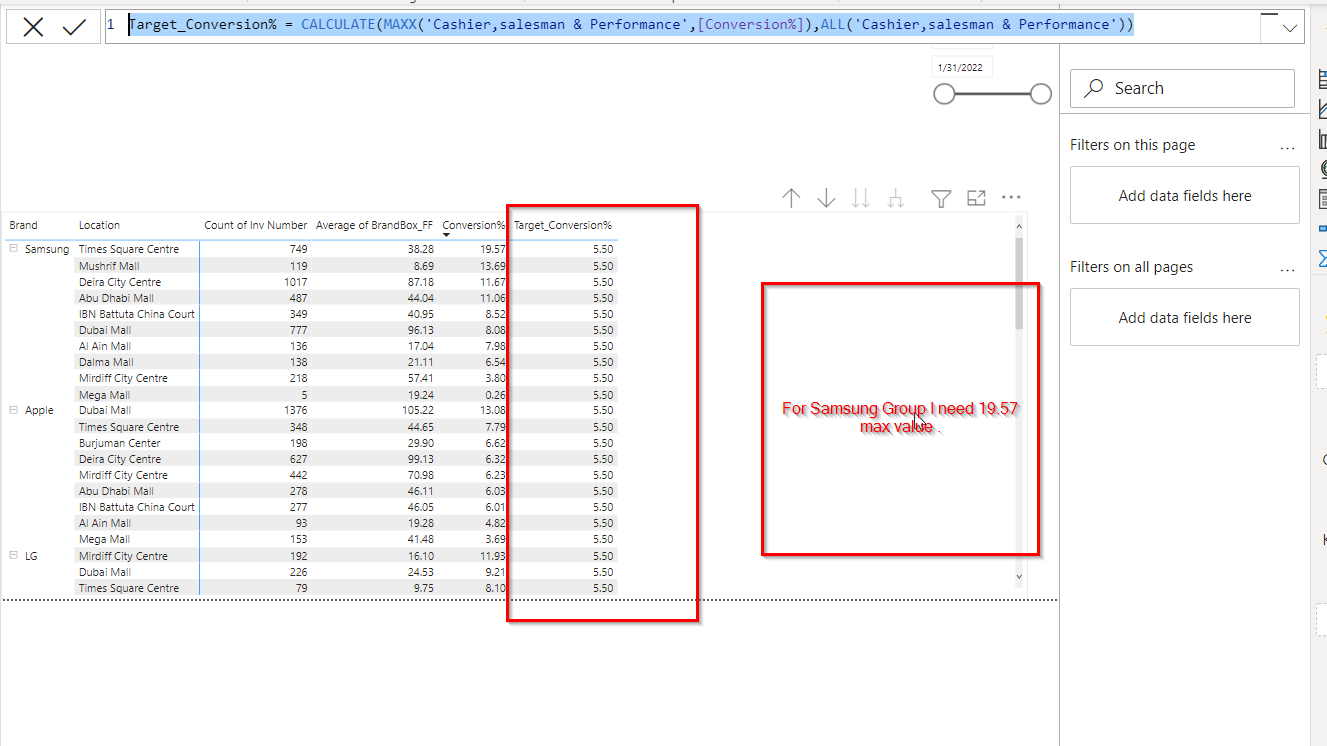Turn on Drill down mode arrow

[826, 198]
